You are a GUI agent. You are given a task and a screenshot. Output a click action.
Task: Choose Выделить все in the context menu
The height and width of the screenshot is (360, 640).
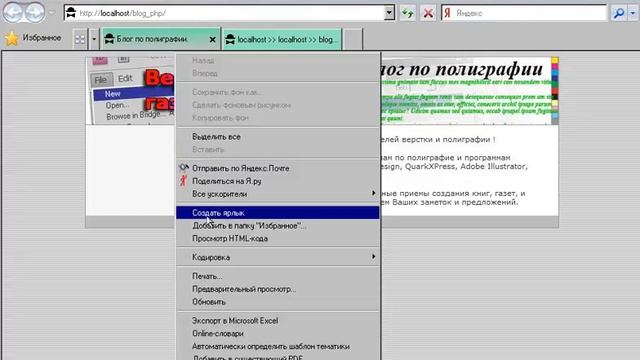coord(278,137)
